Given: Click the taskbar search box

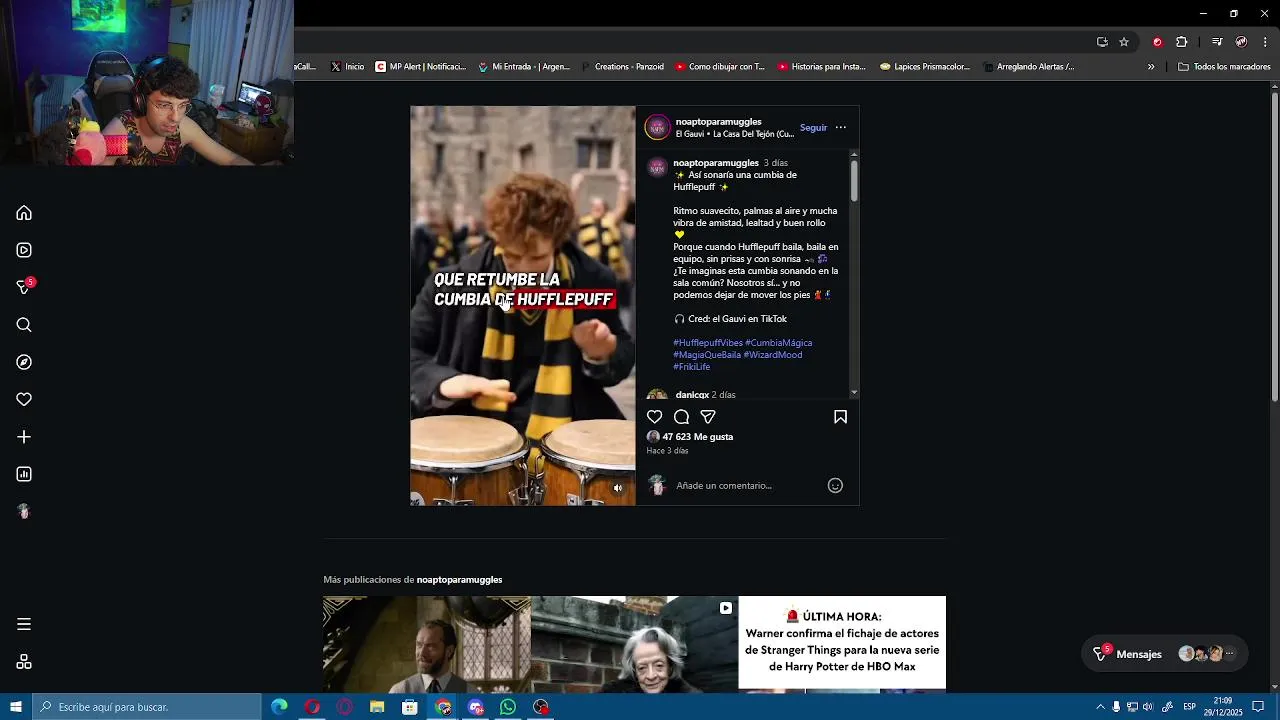Looking at the screenshot, I should coord(147,707).
